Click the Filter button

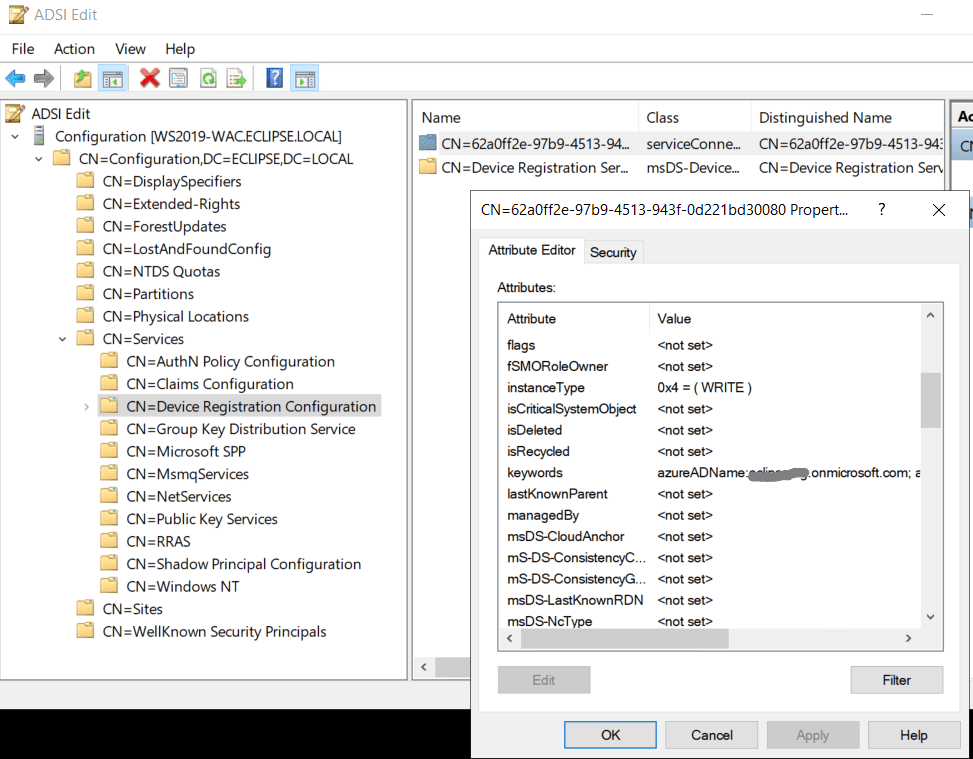896,680
